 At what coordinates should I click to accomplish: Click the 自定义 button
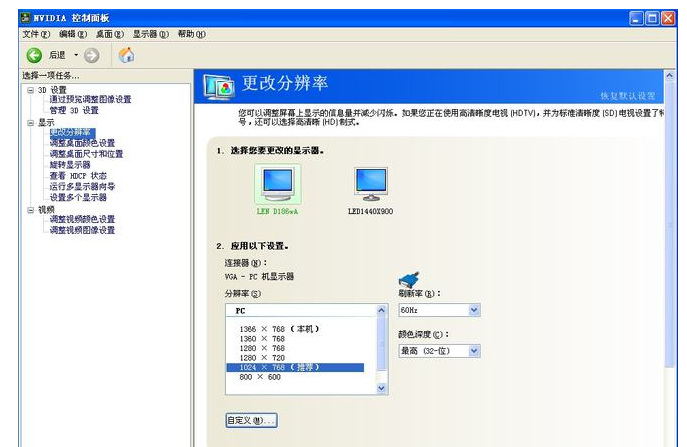click(251, 420)
